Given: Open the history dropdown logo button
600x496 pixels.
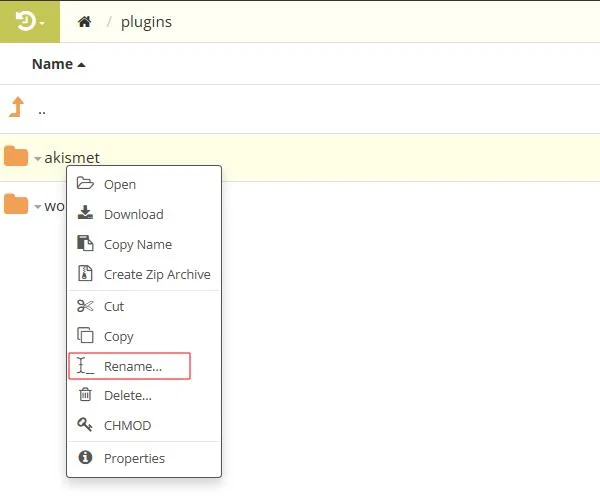Looking at the screenshot, I should pyautogui.click(x=29, y=21).
